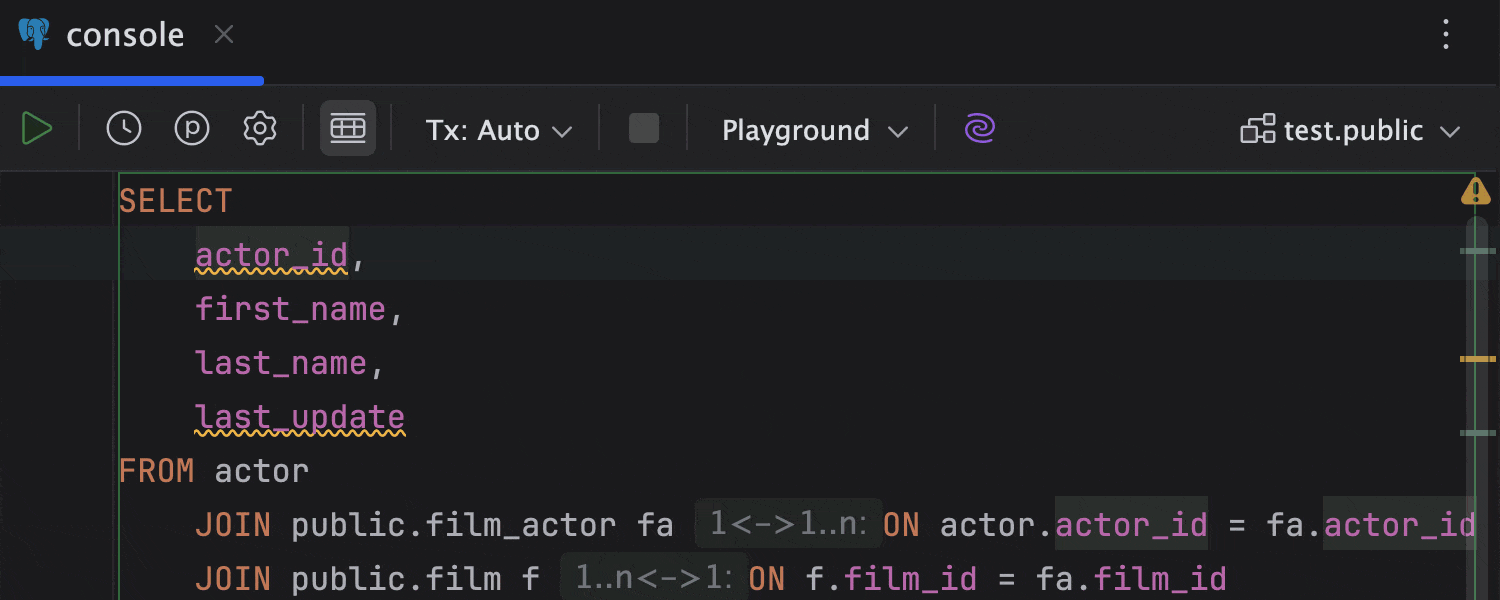Click the circled P view parameters icon
This screenshot has height=600, width=1500.
[x=192, y=129]
